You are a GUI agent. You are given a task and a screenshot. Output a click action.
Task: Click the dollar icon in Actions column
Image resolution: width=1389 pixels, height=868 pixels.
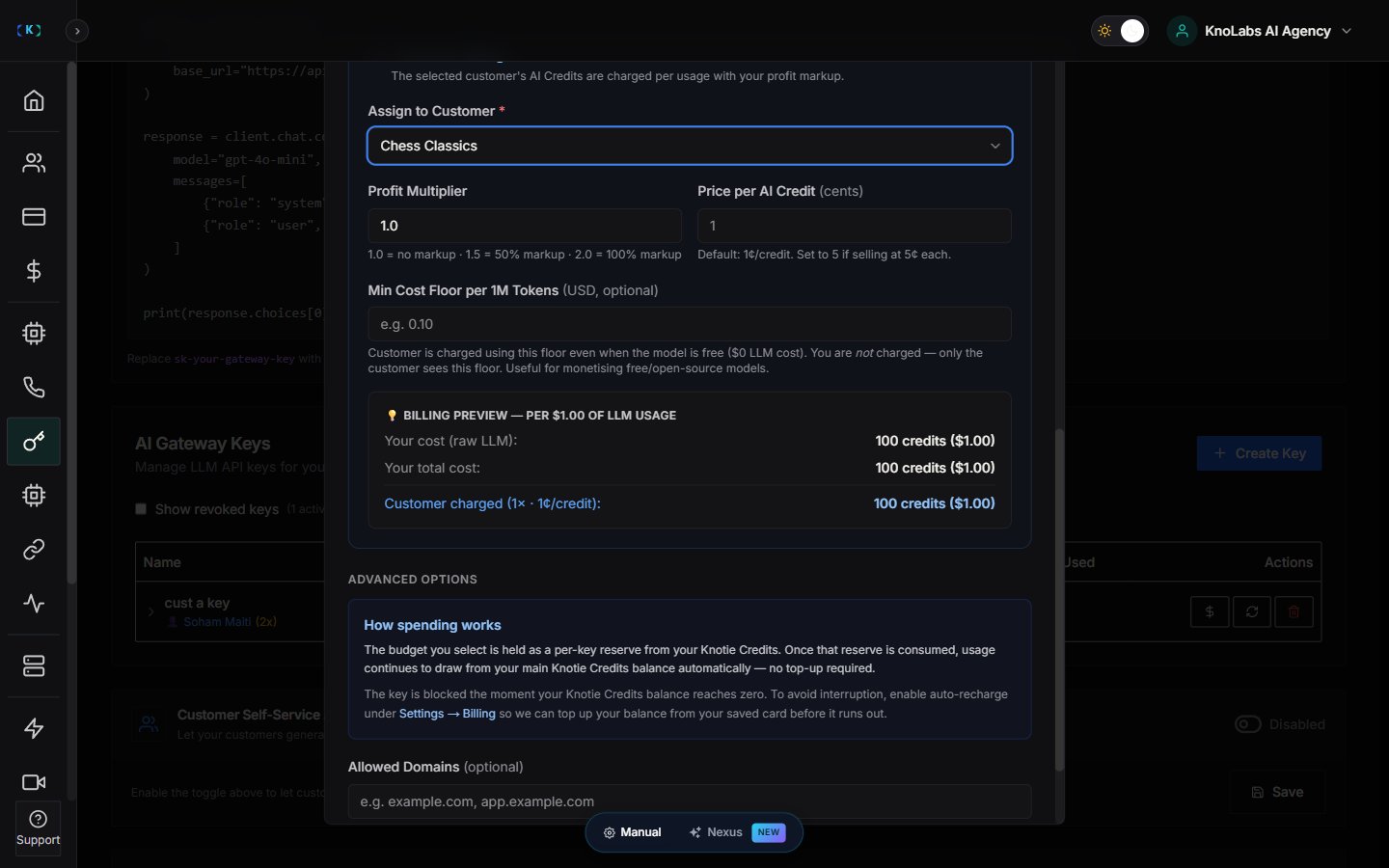click(1210, 611)
